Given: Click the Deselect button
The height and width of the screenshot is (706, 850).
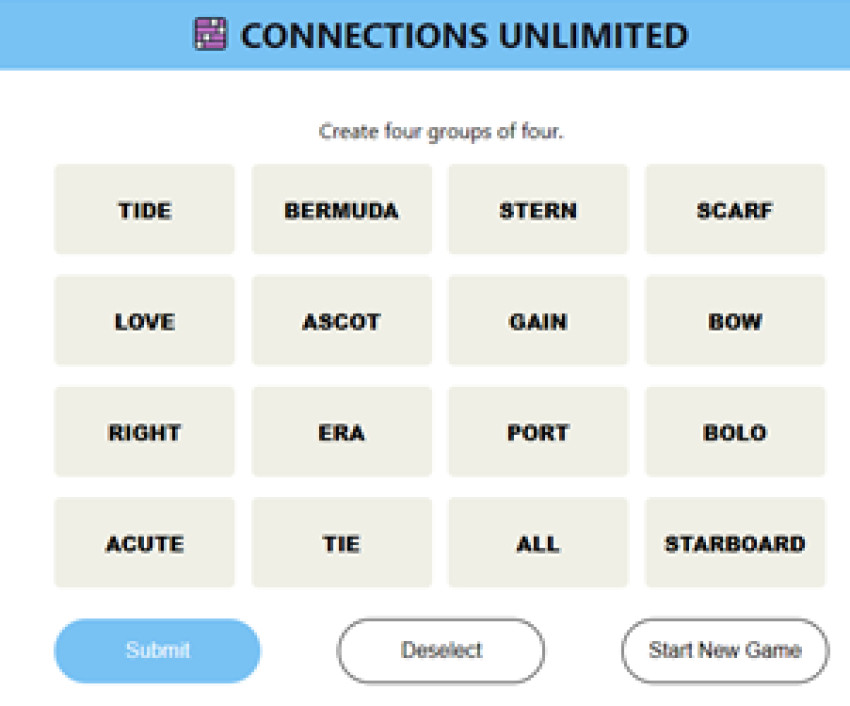Looking at the screenshot, I should [441, 650].
